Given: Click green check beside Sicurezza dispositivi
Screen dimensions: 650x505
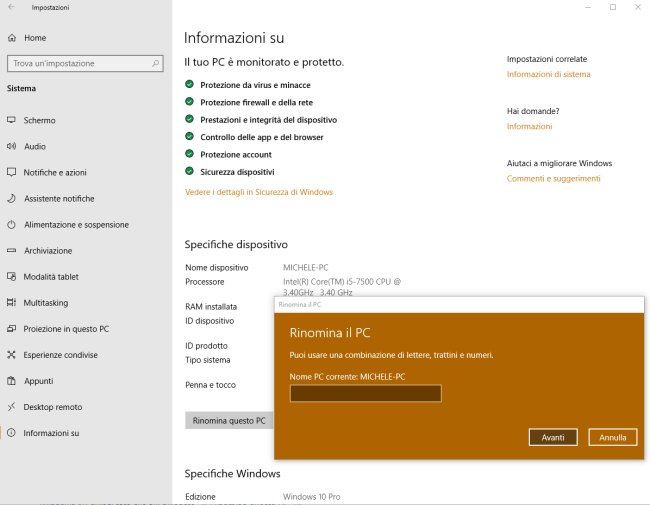Looking at the screenshot, I should (189, 171).
